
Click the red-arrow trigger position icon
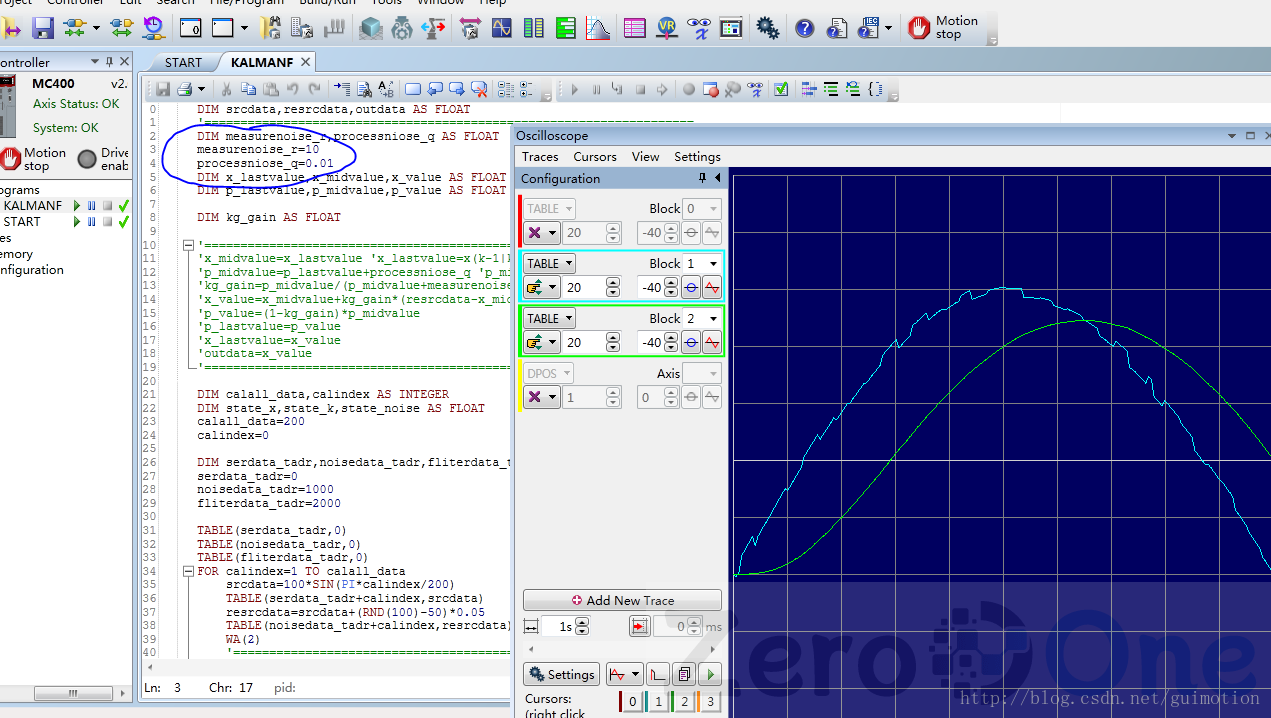pyautogui.click(x=639, y=626)
